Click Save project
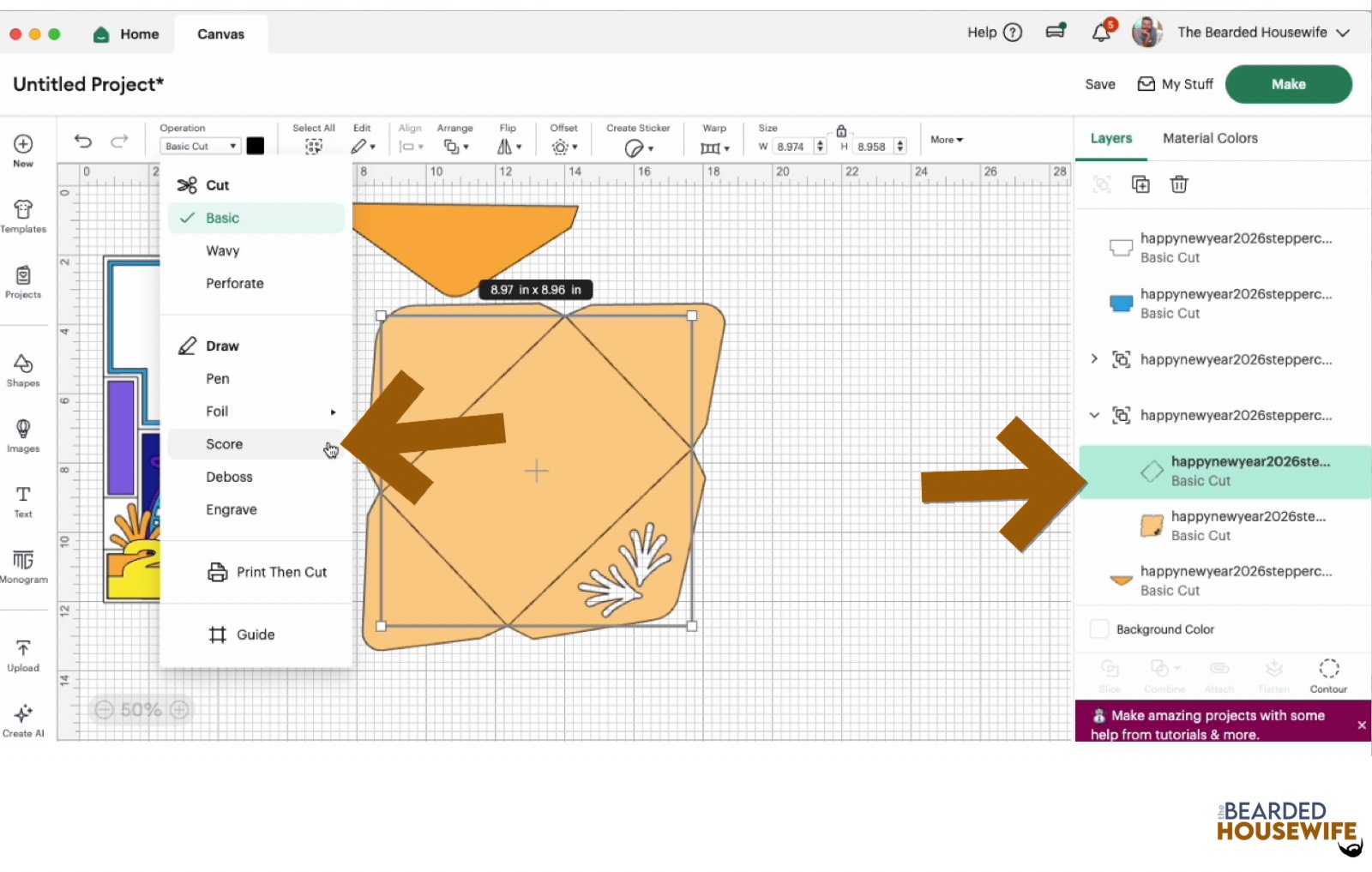The height and width of the screenshot is (872, 1372). tap(1099, 84)
